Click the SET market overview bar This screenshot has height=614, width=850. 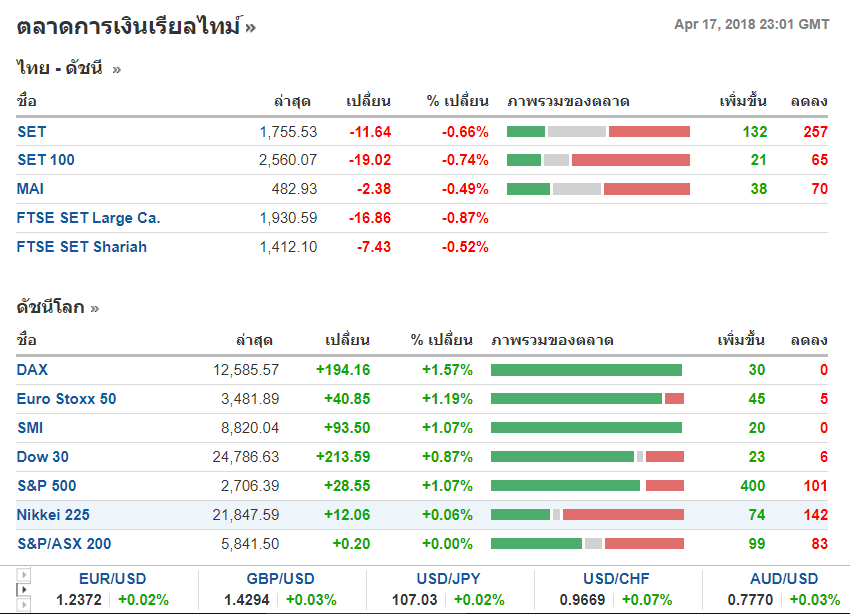(598, 131)
